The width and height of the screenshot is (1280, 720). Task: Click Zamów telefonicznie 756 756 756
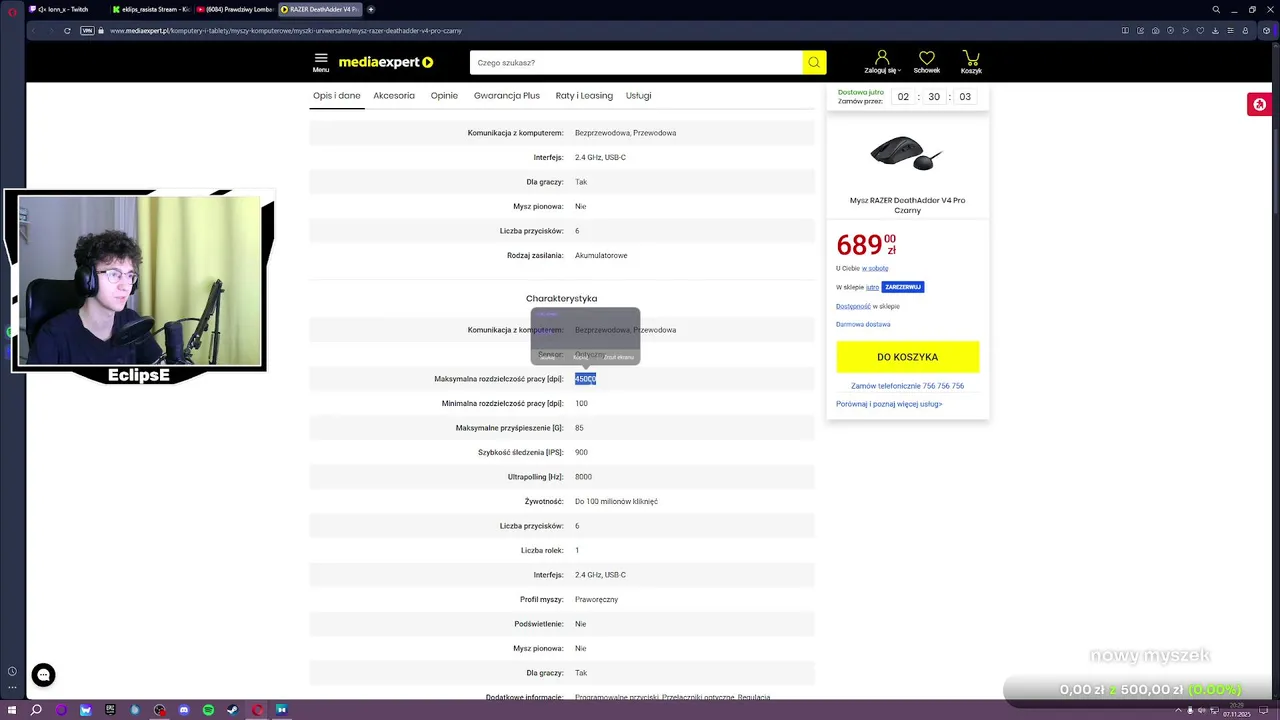pos(907,386)
